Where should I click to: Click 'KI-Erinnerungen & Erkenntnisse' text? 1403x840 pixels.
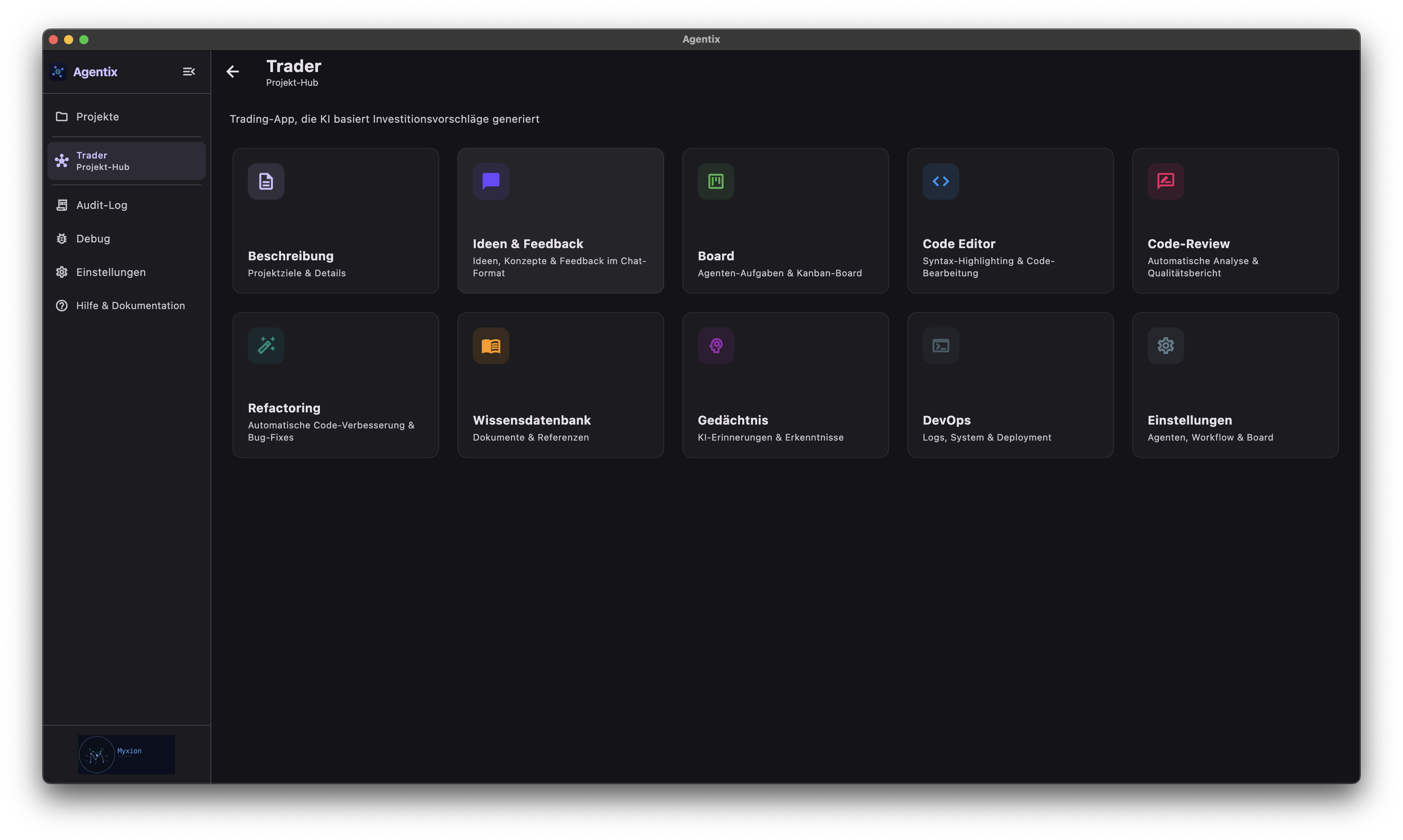click(x=770, y=437)
